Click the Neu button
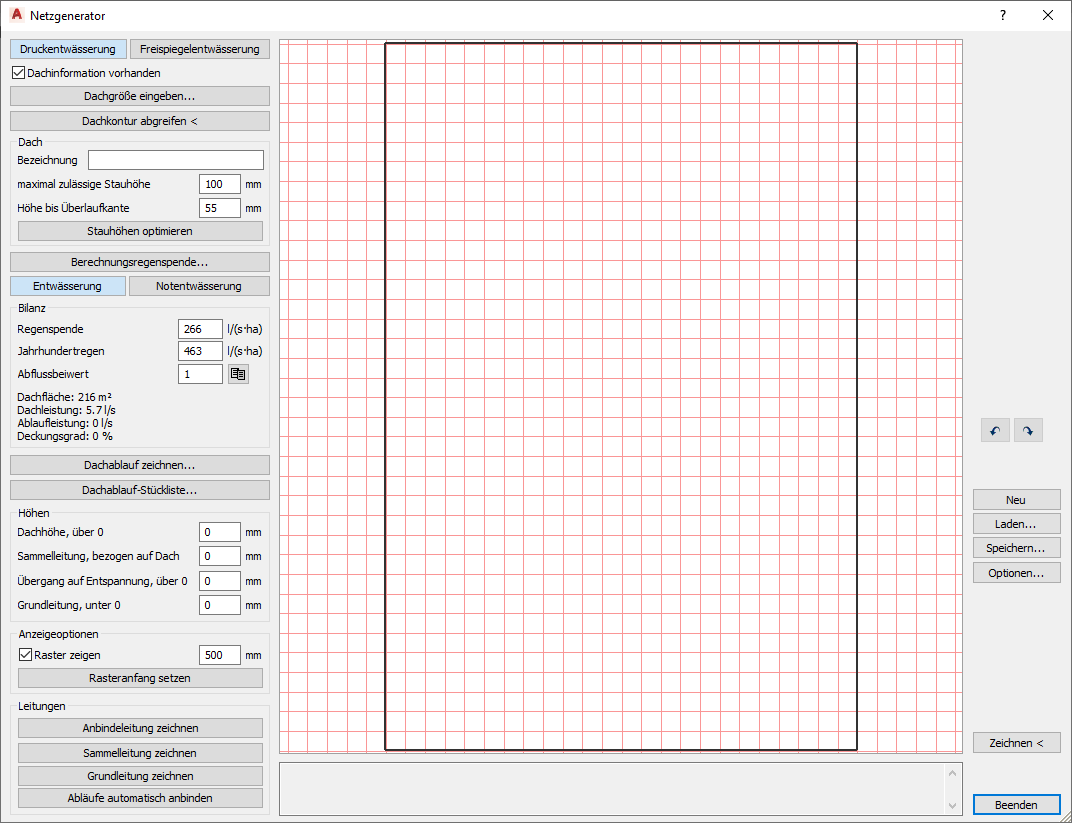 pyautogui.click(x=1016, y=500)
